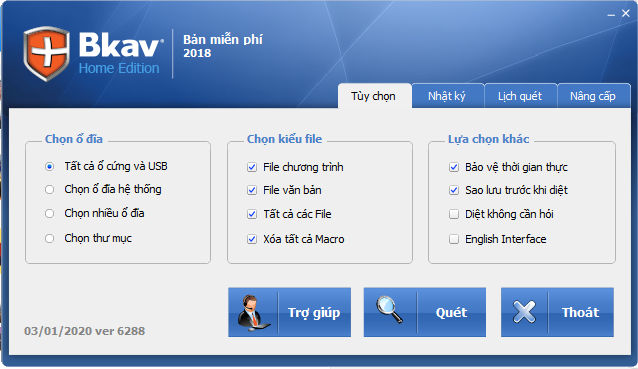Viewport: 638px width, 369px height.
Task: Click the Bản miễn phí 2018 text
Action: pyautogui.click(x=223, y=46)
